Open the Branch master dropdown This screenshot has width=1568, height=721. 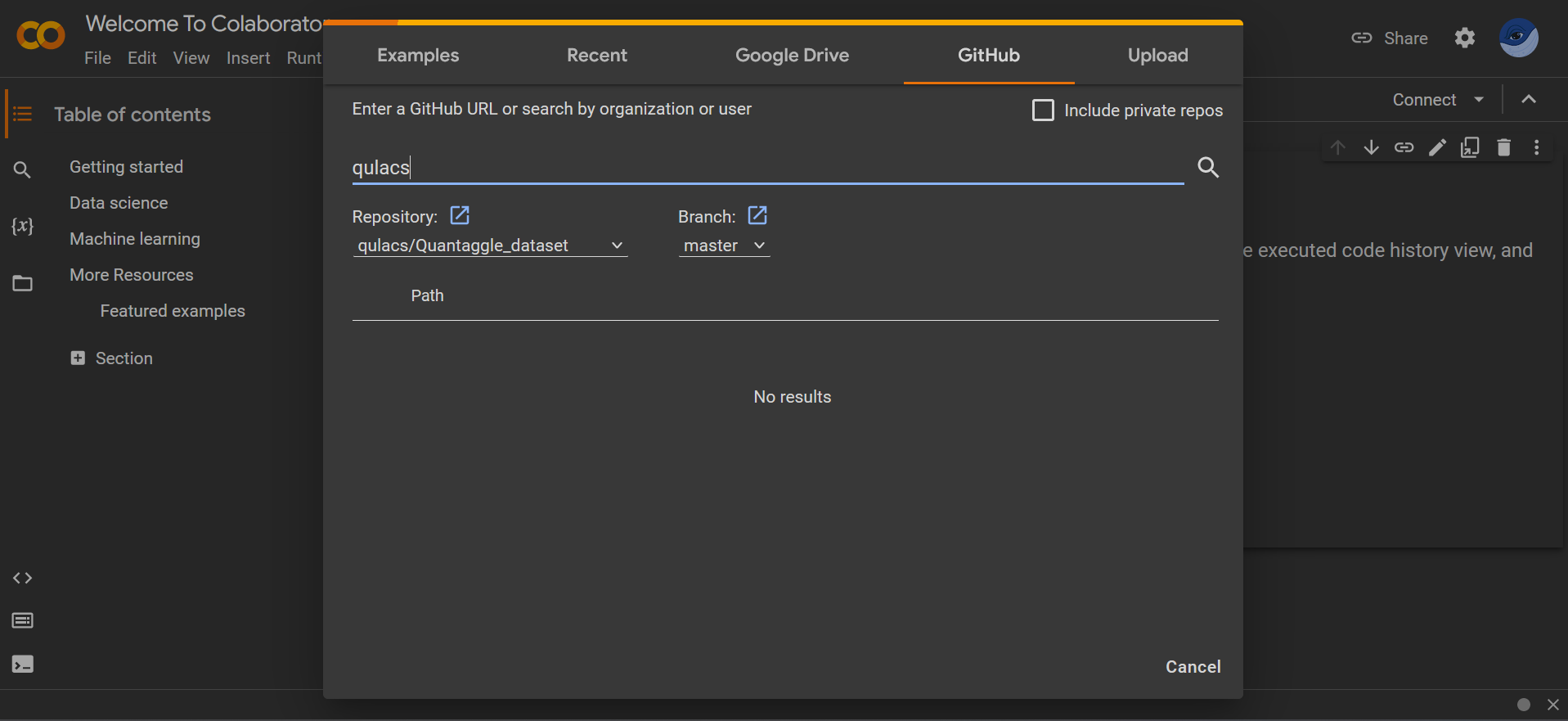(724, 246)
